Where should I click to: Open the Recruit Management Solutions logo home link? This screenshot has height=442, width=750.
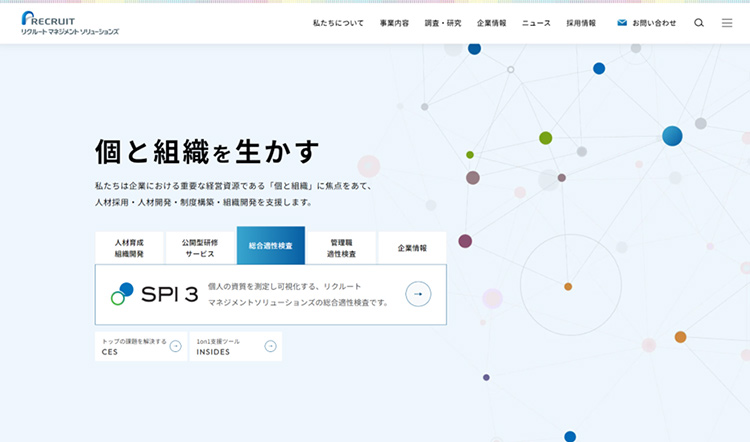70,23
